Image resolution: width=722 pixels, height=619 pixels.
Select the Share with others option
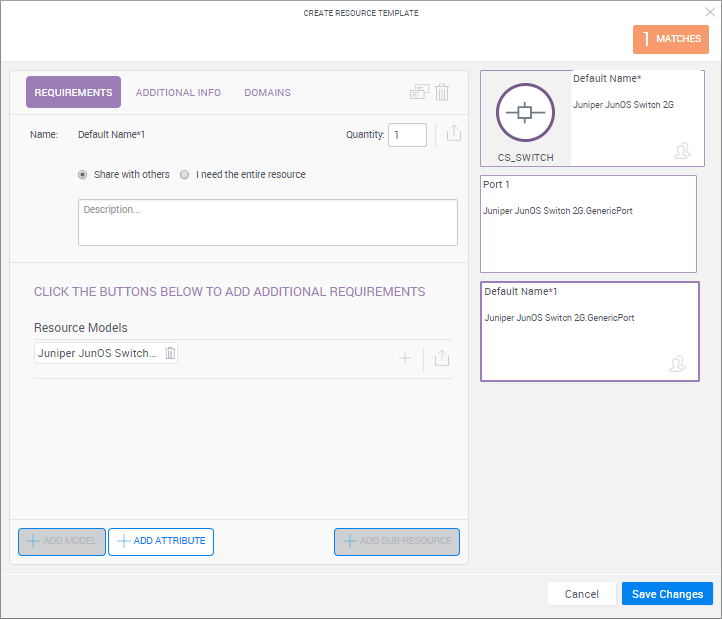tap(83, 174)
